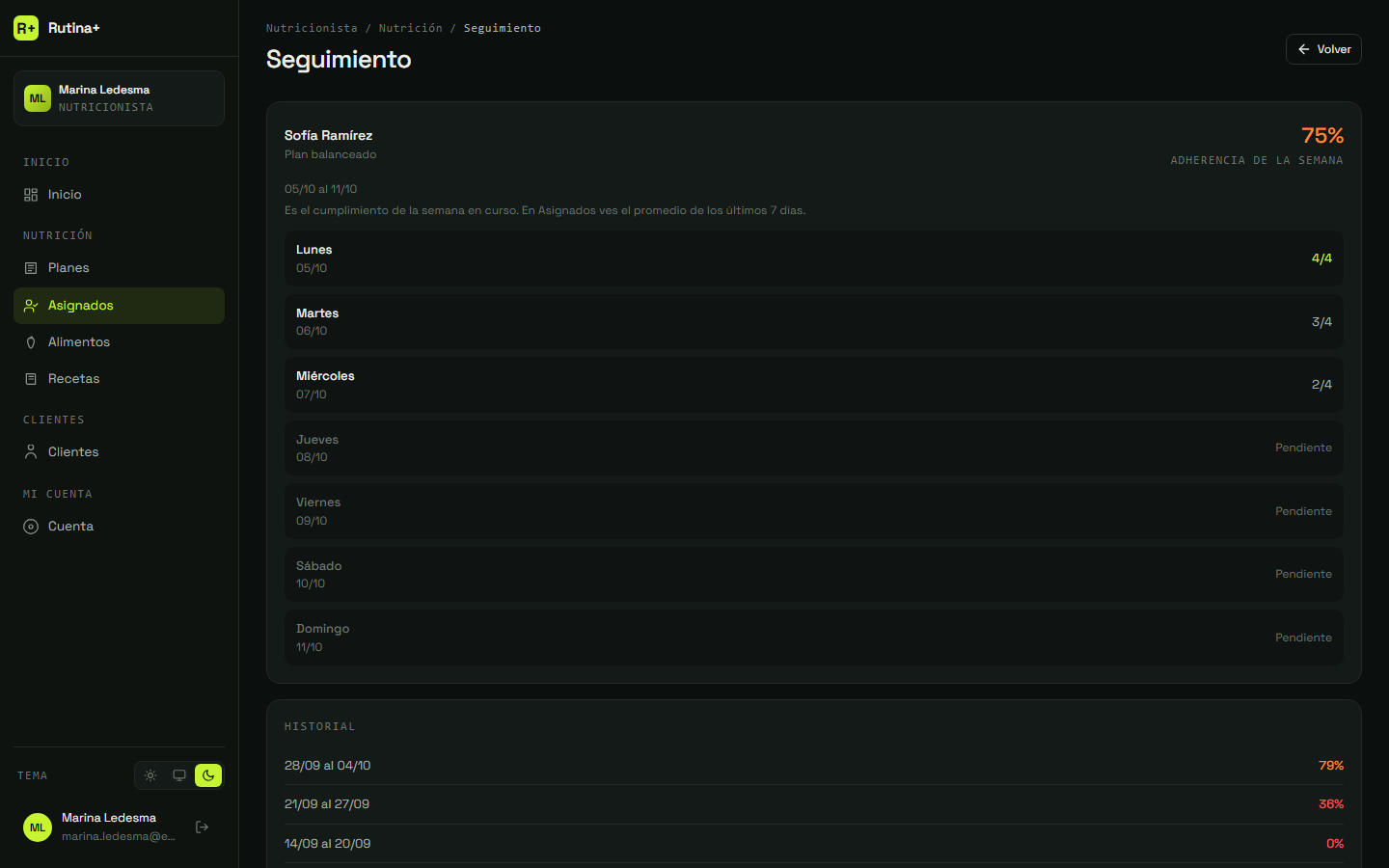Select the Jueves 08/10 pending row

tap(814, 448)
